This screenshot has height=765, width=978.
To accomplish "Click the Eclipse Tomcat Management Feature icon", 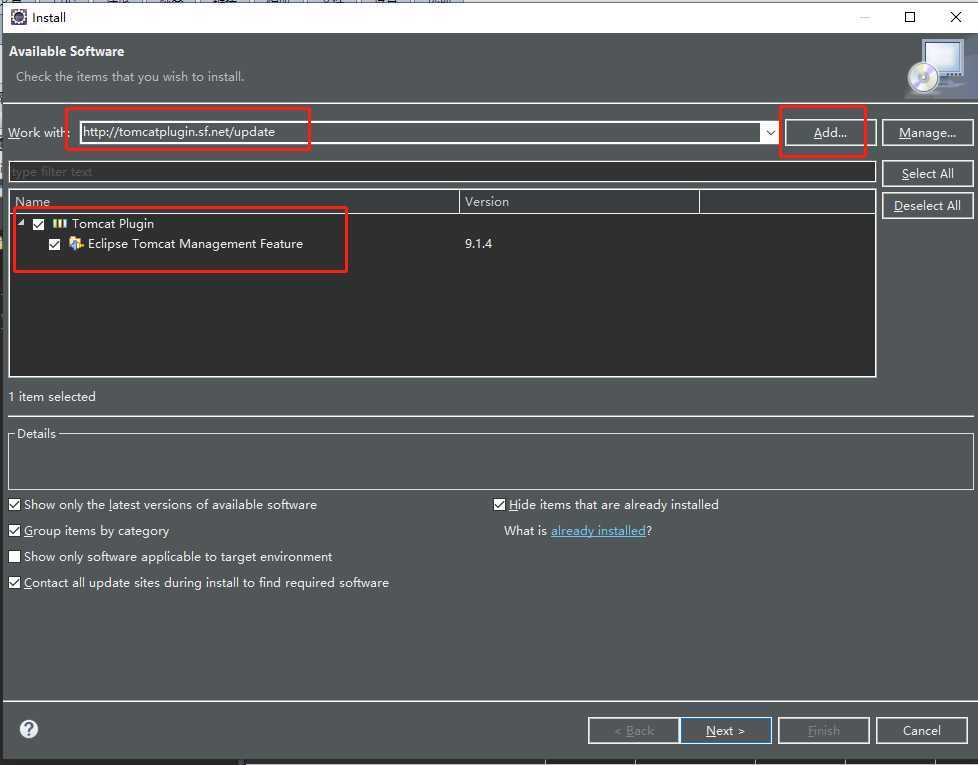I will click(76, 243).
